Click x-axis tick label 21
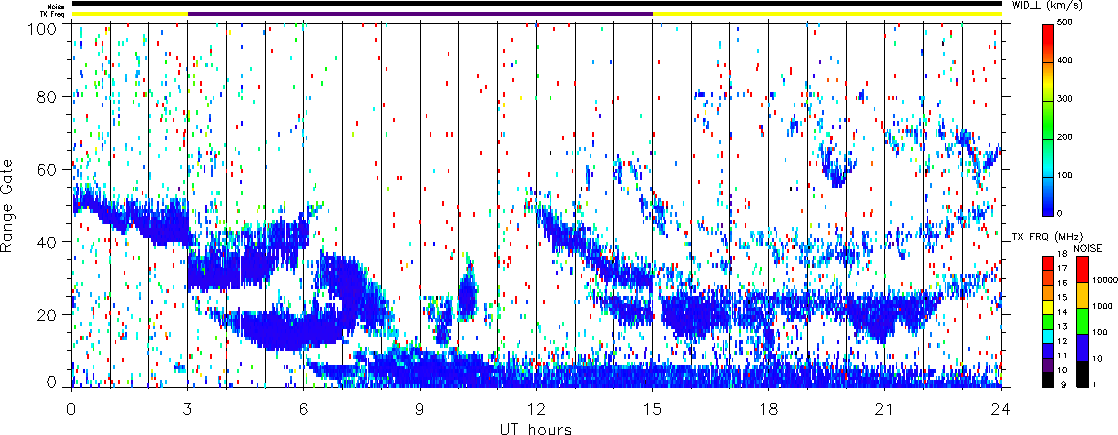1118x435 pixels. click(x=885, y=408)
